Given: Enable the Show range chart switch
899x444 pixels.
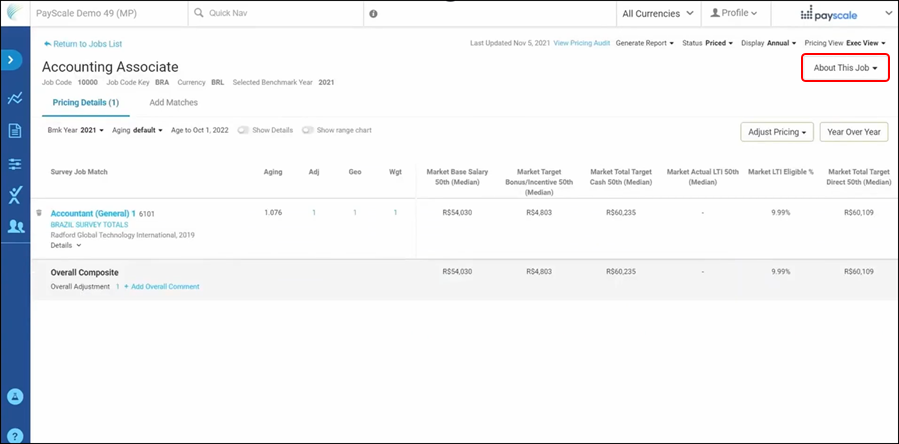Looking at the screenshot, I should [x=308, y=131].
